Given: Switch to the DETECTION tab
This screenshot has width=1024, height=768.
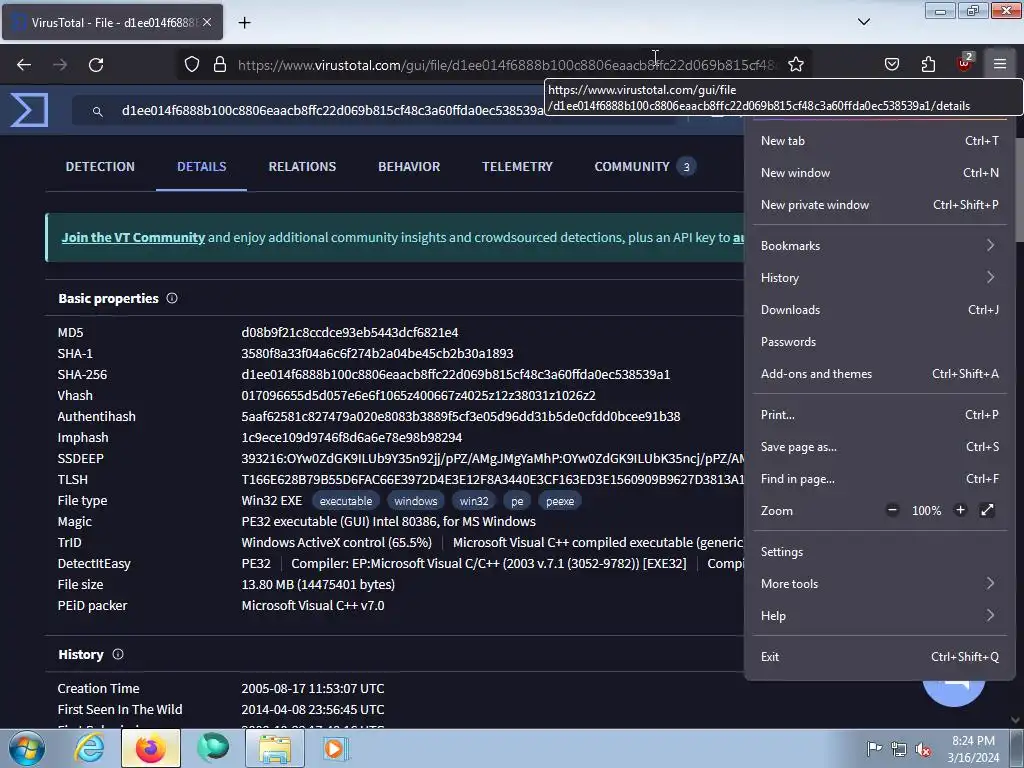Looking at the screenshot, I should 100,167.
